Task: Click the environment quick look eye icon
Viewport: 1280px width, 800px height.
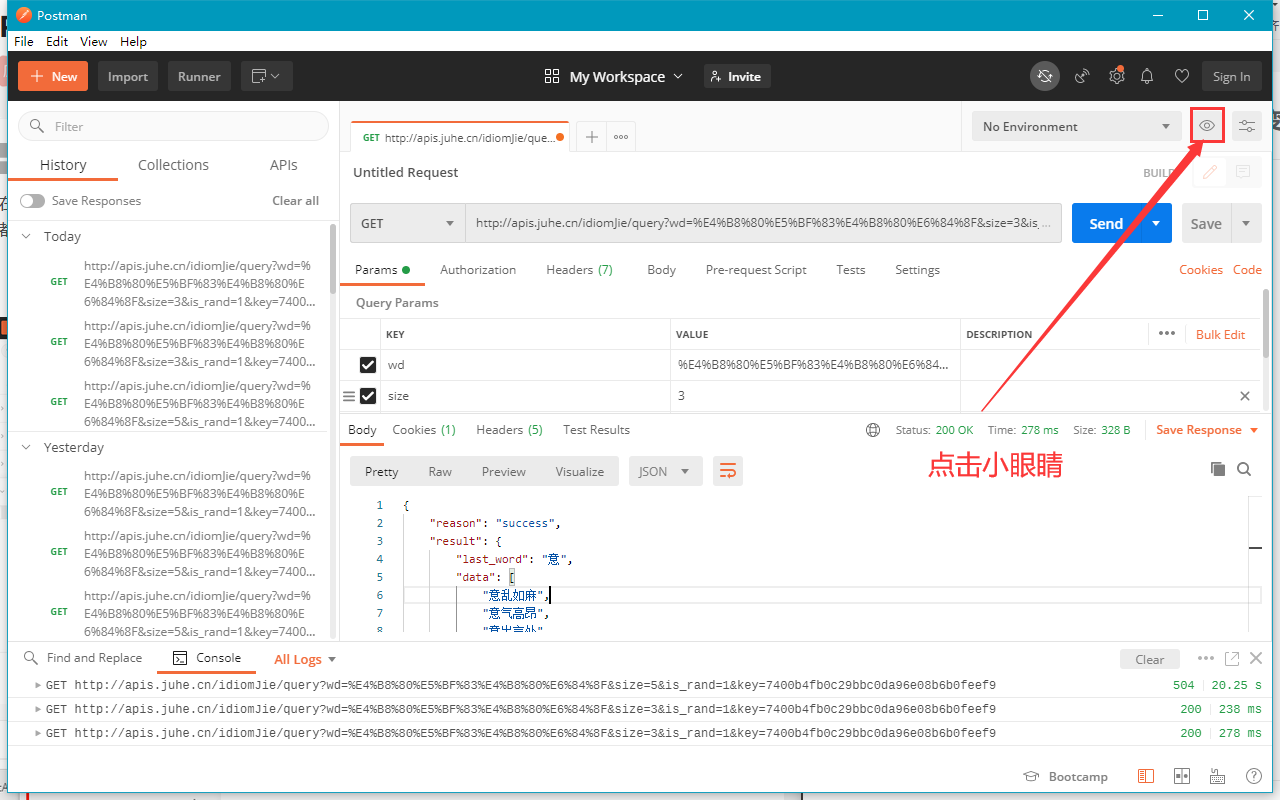Action: (1207, 126)
